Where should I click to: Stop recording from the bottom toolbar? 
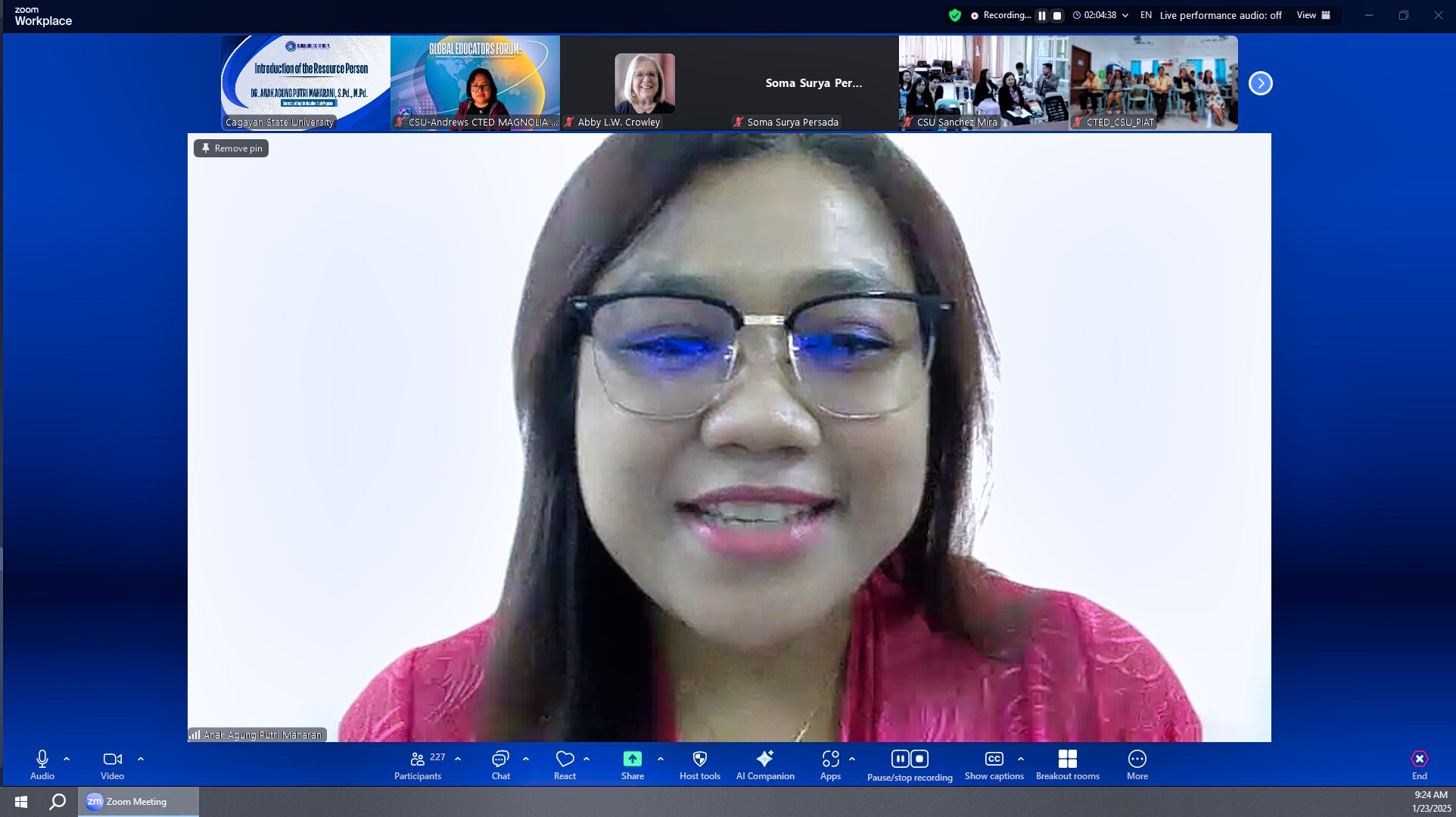click(x=919, y=759)
